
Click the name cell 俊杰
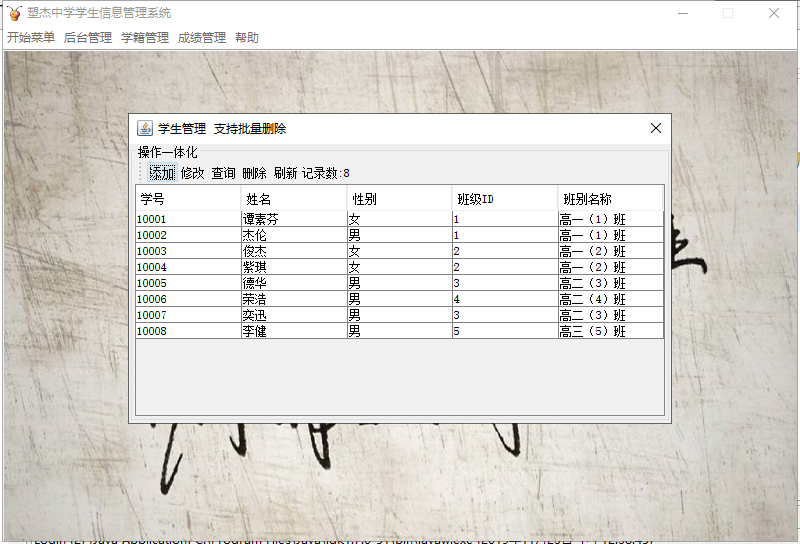[x=294, y=251]
